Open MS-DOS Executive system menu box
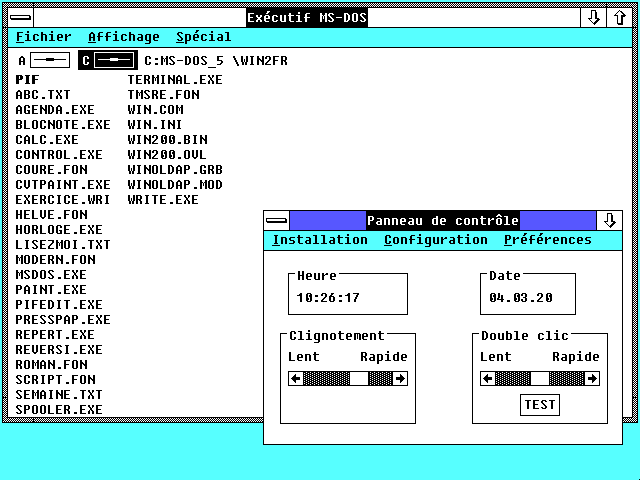Viewport: 640px width, 480px height. click(x=20, y=18)
